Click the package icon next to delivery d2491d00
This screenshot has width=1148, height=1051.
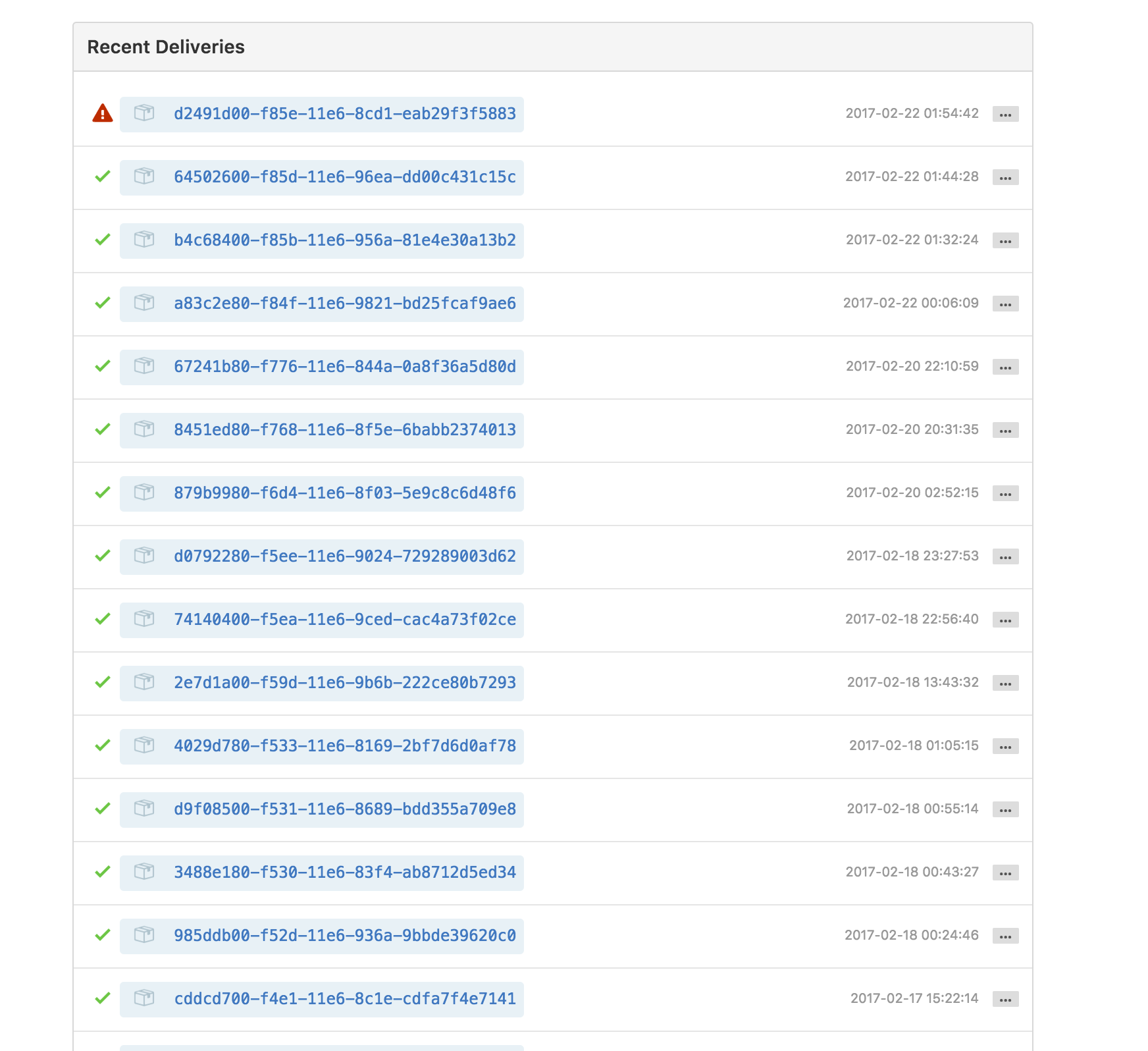(143, 113)
